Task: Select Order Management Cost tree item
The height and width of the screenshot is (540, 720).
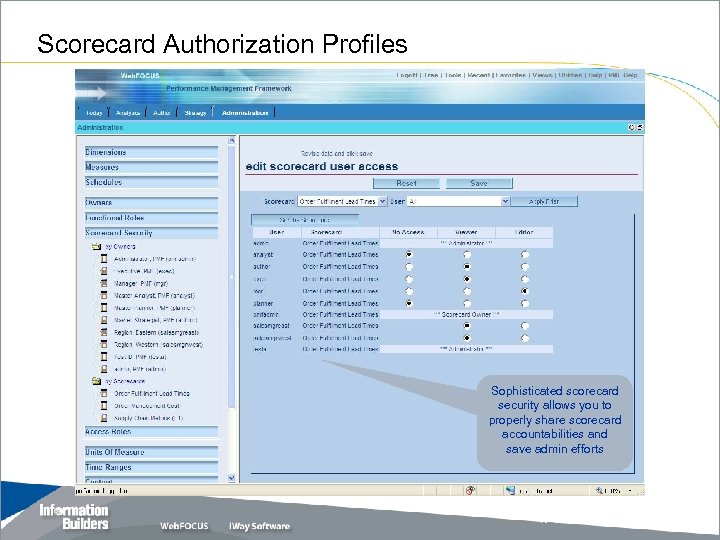Action: point(147,406)
